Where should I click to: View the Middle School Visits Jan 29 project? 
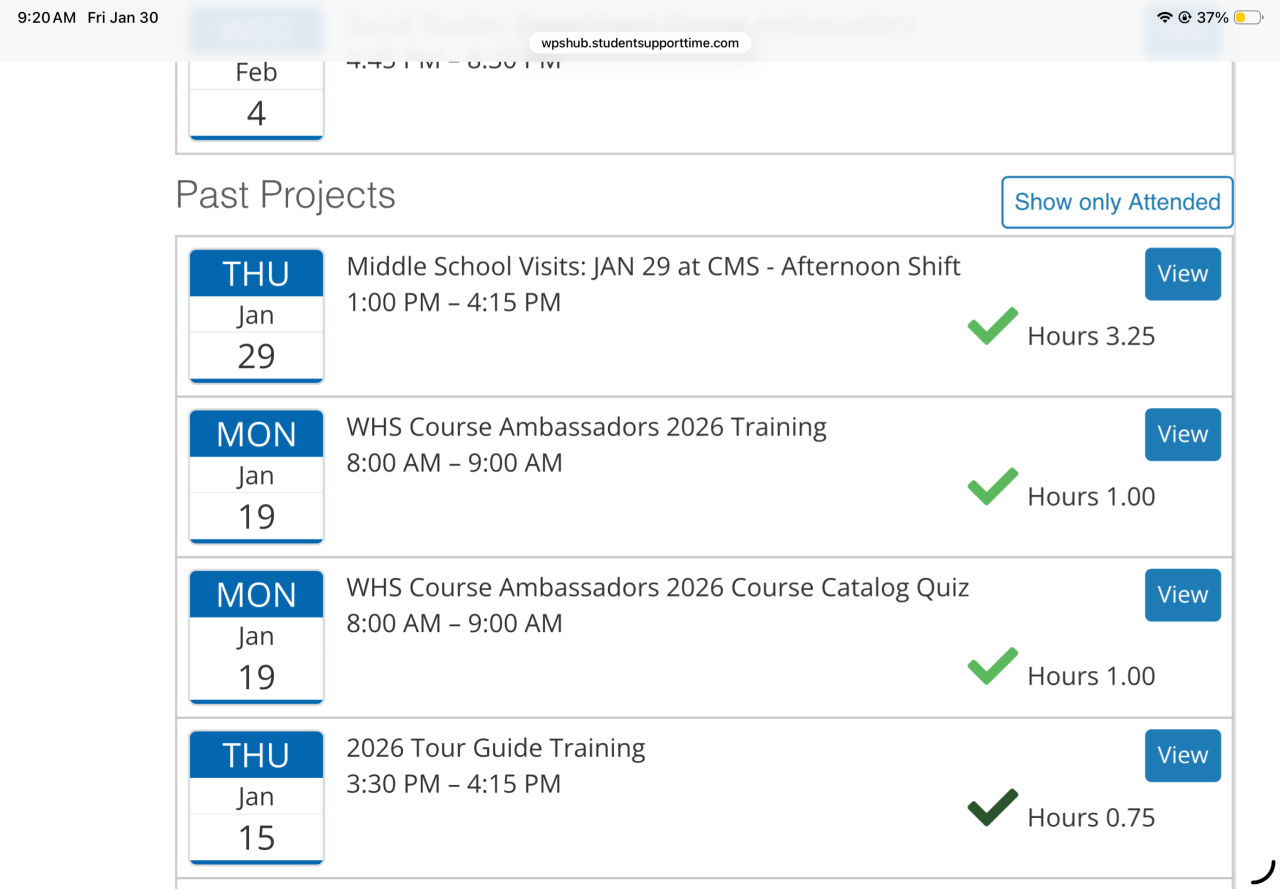1182,274
